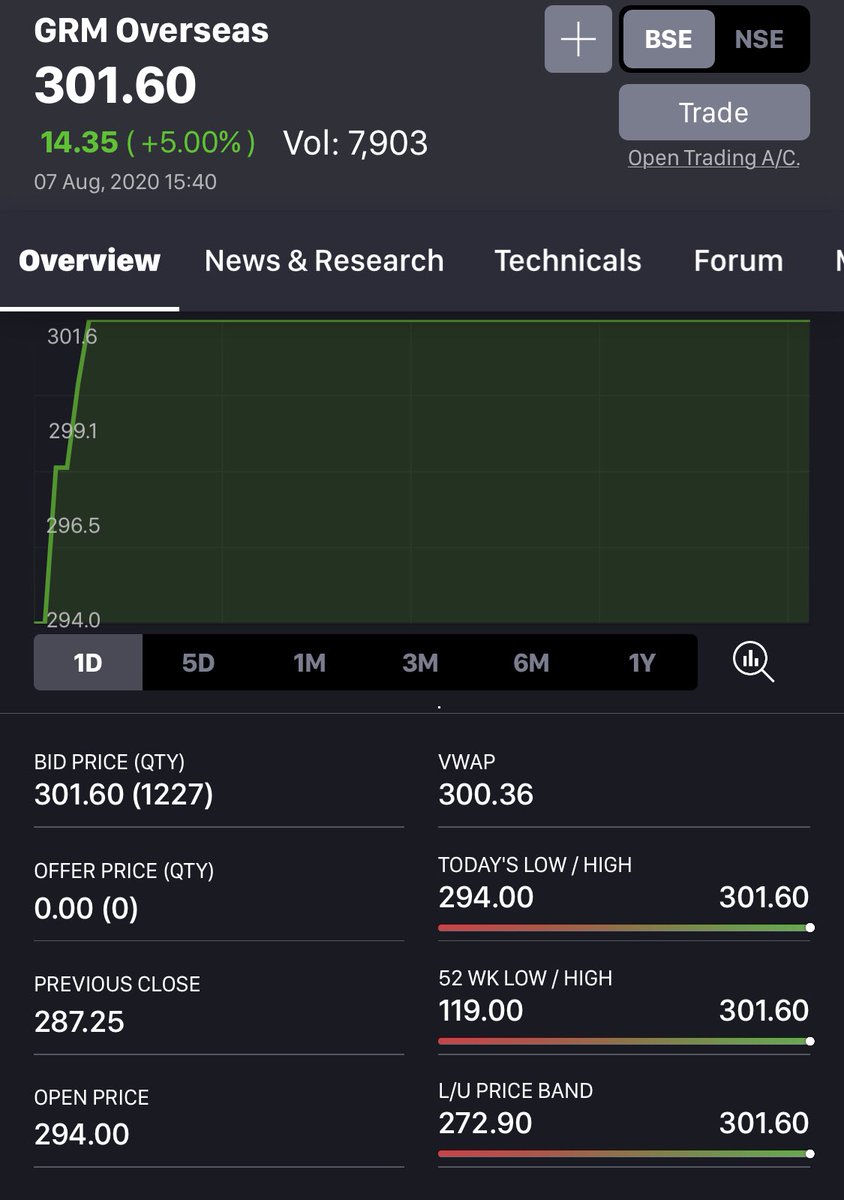Open the Technicals tab
Viewport: 844px width, 1200px height.
tap(568, 261)
